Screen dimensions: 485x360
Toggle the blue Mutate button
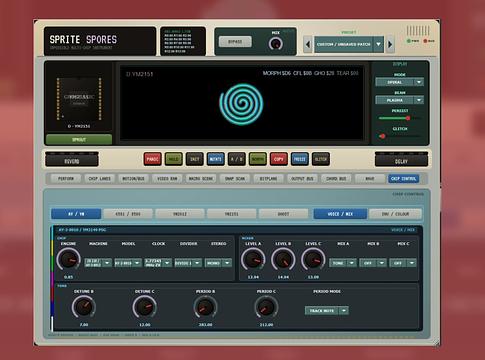point(216,159)
